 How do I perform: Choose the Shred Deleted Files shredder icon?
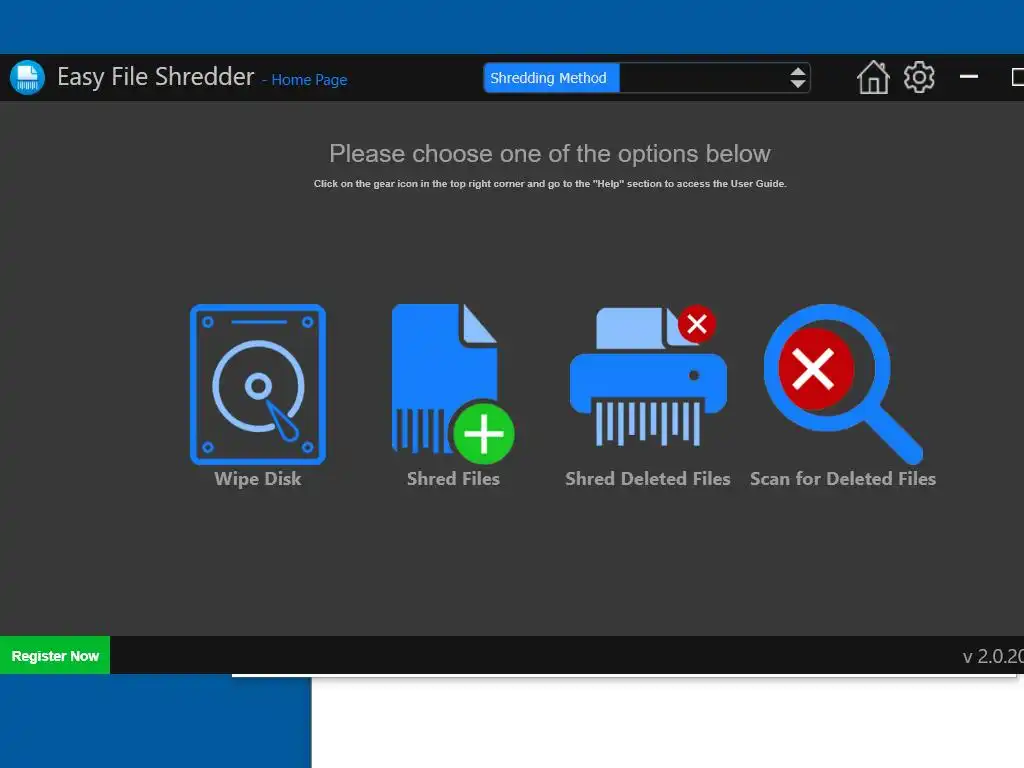coord(648,376)
